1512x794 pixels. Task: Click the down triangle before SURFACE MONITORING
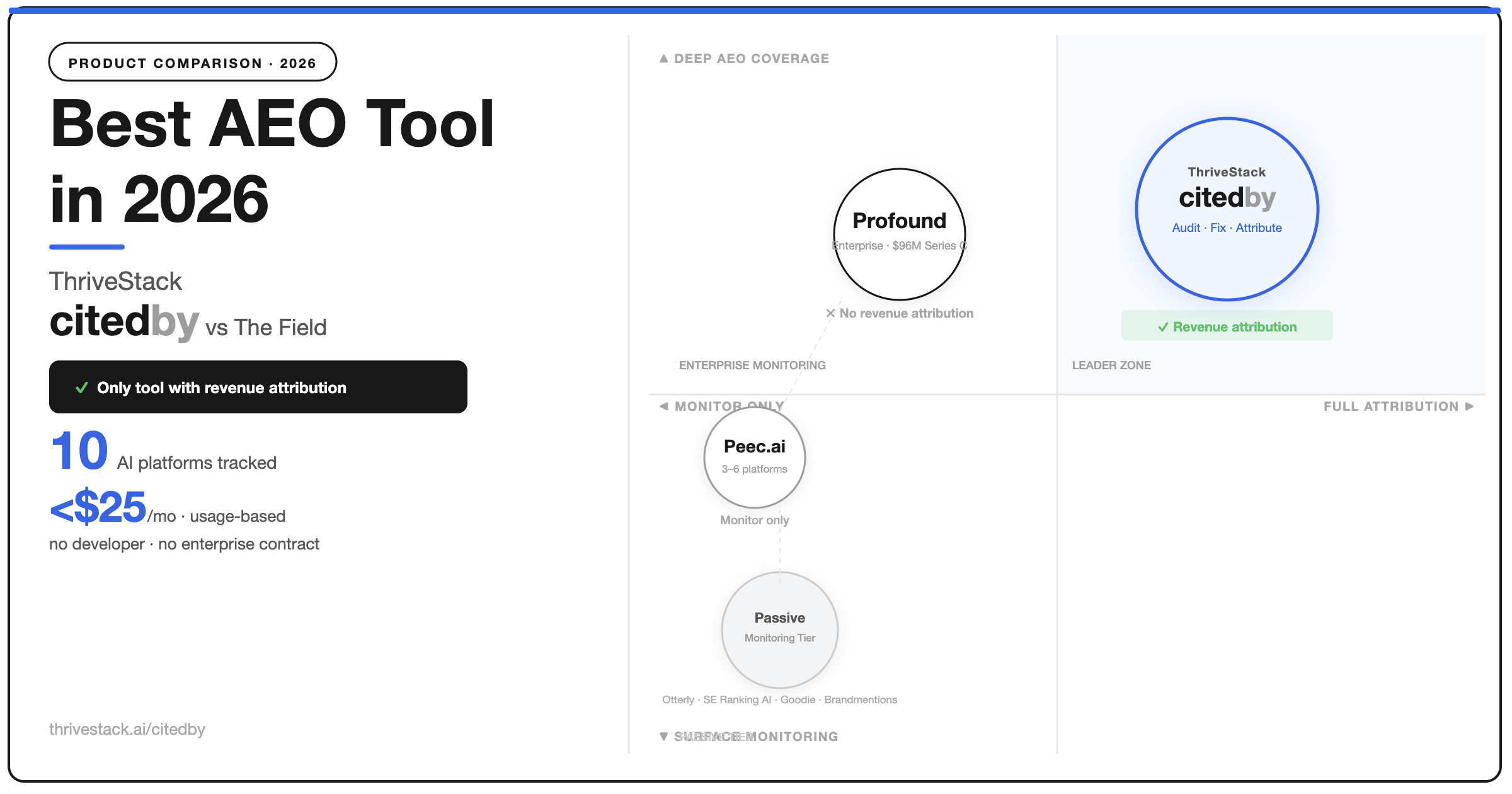coord(663,736)
